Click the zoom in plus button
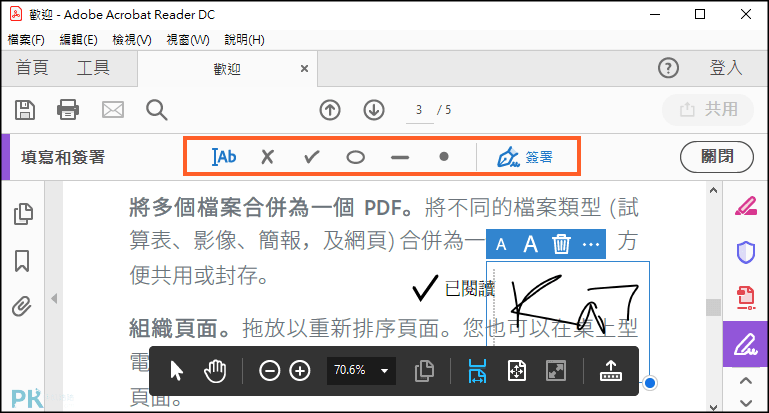This screenshot has width=769, height=413. (300, 371)
